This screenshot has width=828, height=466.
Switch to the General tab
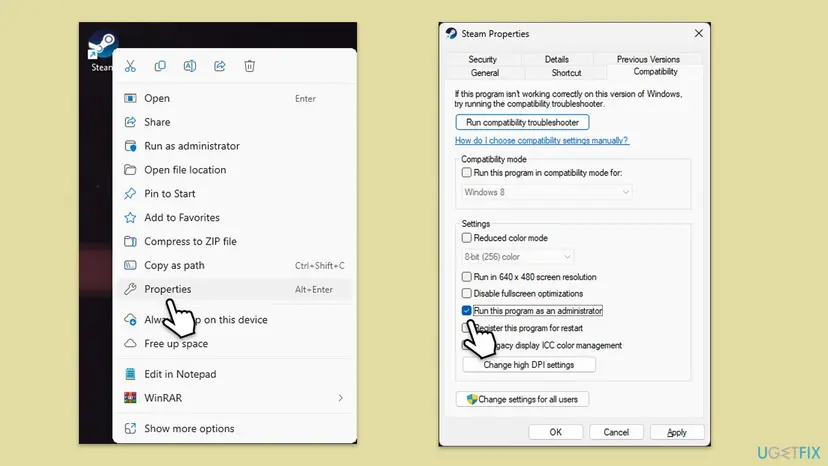click(485, 73)
